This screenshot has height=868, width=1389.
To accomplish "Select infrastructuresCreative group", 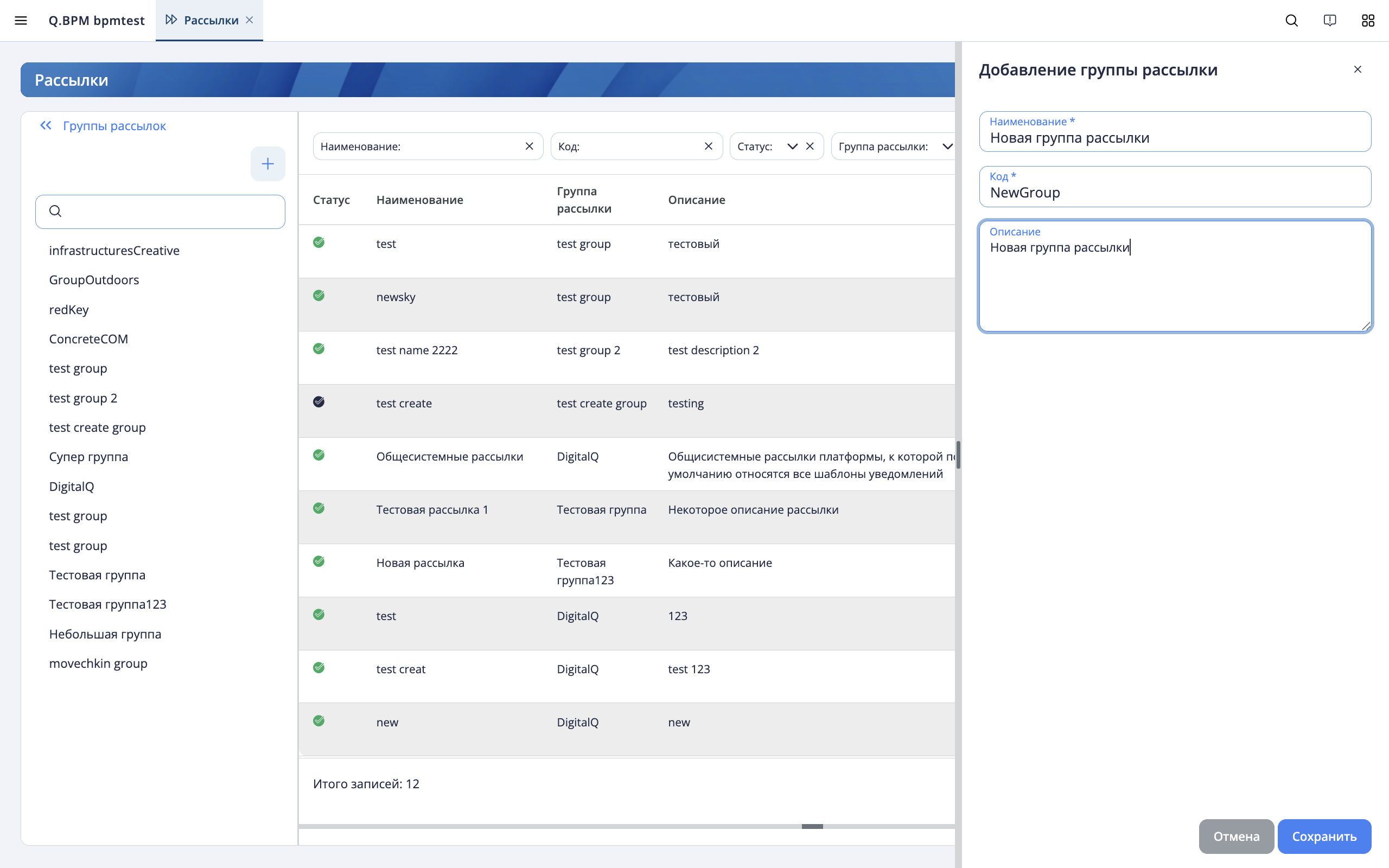I will click(114, 250).
